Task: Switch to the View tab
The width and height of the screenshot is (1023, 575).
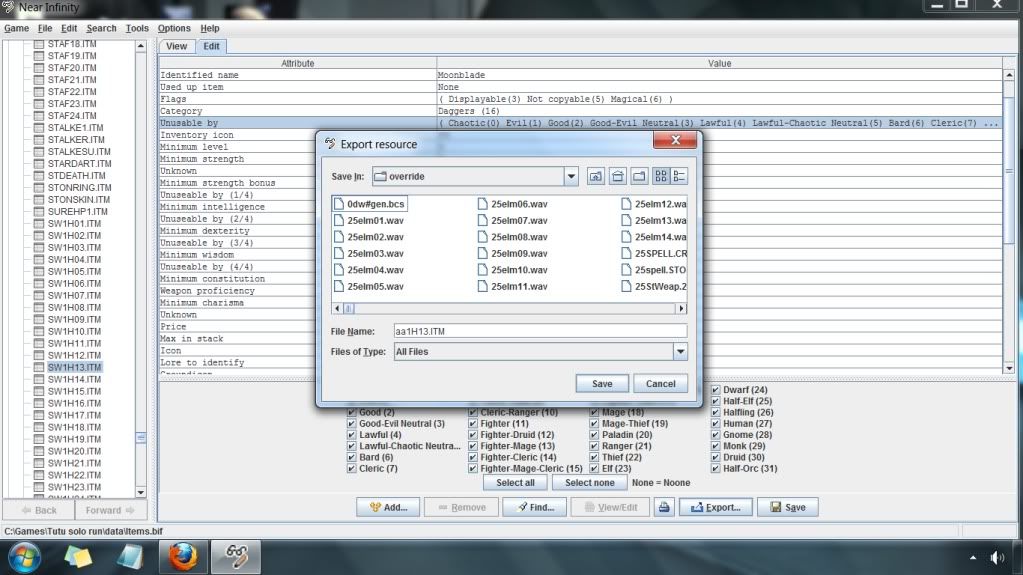Action: coord(176,46)
